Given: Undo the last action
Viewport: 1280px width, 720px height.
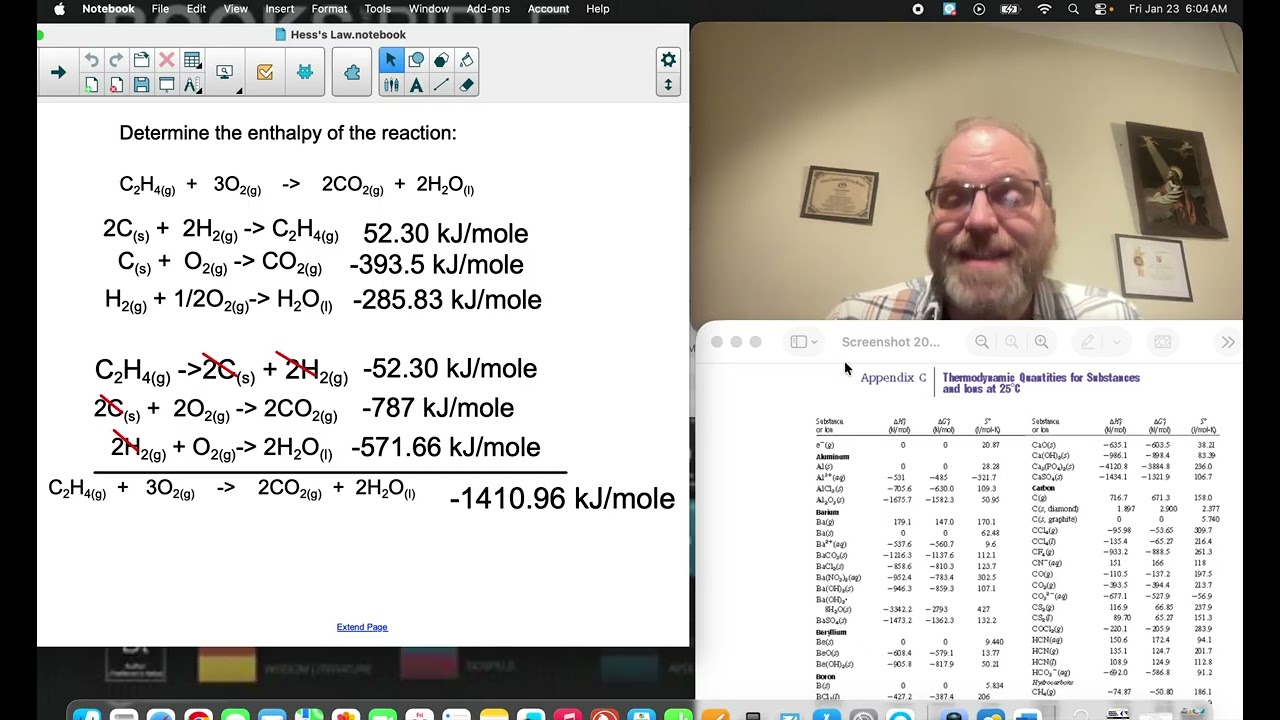Looking at the screenshot, I should [92, 60].
